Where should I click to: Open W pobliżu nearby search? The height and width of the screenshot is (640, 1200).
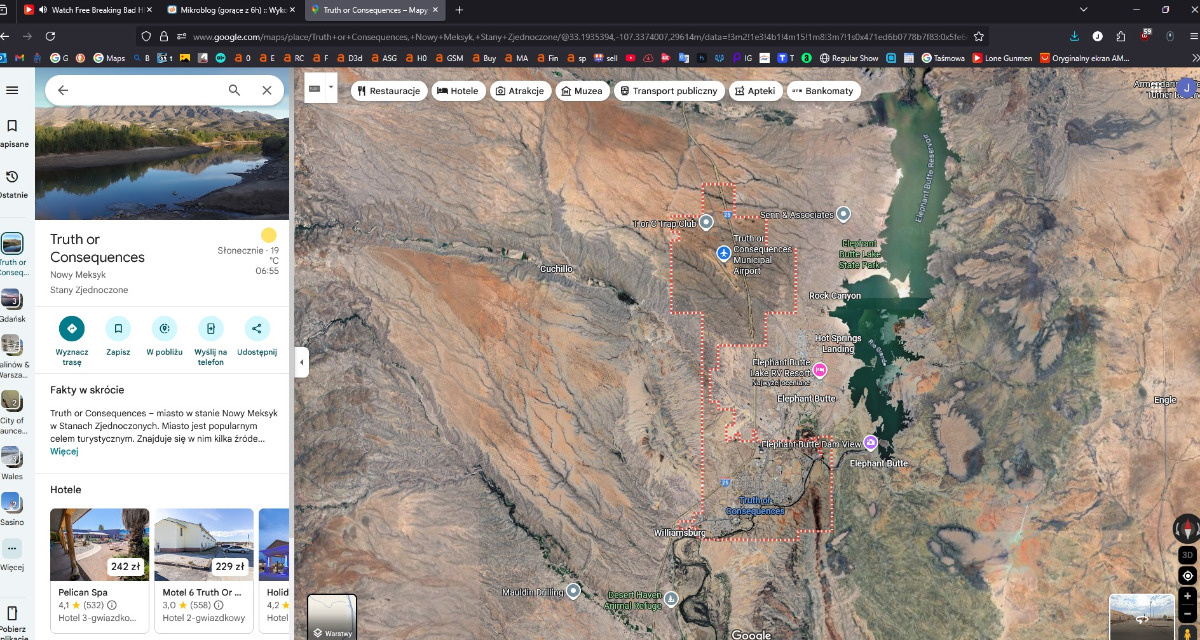(164, 328)
